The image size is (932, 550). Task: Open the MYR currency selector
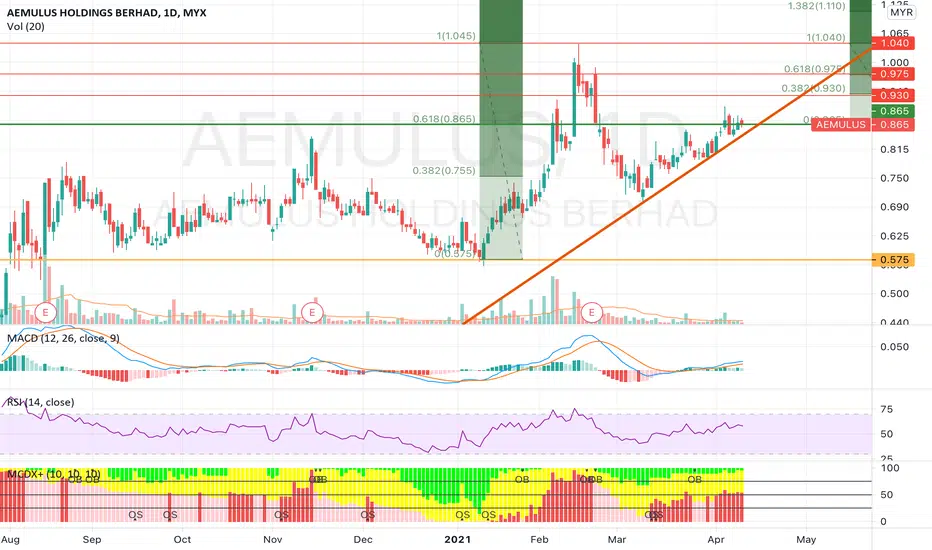tap(901, 12)
